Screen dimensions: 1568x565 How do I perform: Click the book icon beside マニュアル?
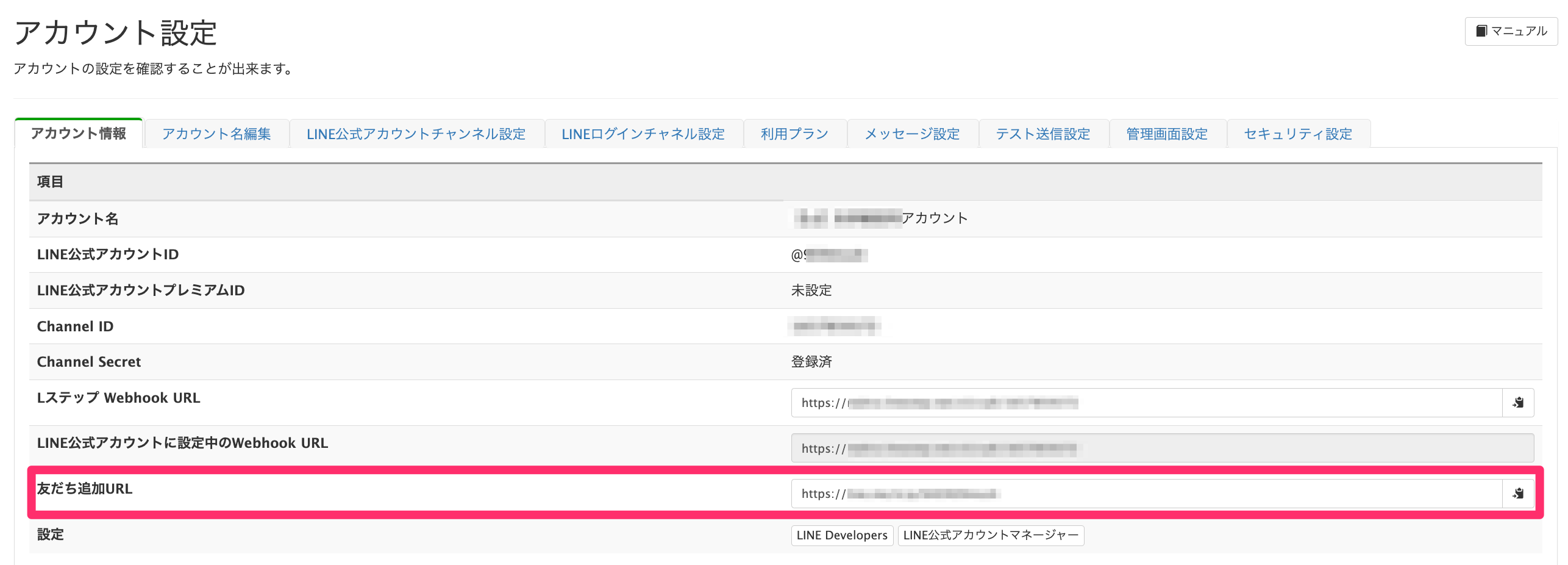click(x=1481, y=31)
